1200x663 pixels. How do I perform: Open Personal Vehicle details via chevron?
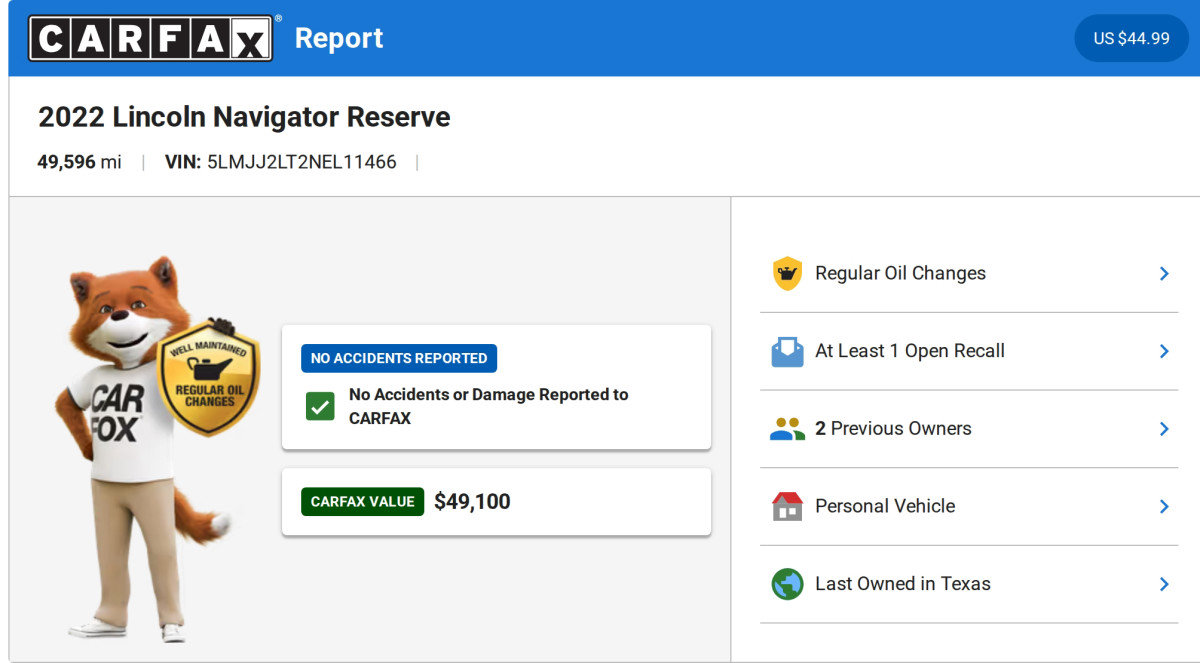point(1164,506)
